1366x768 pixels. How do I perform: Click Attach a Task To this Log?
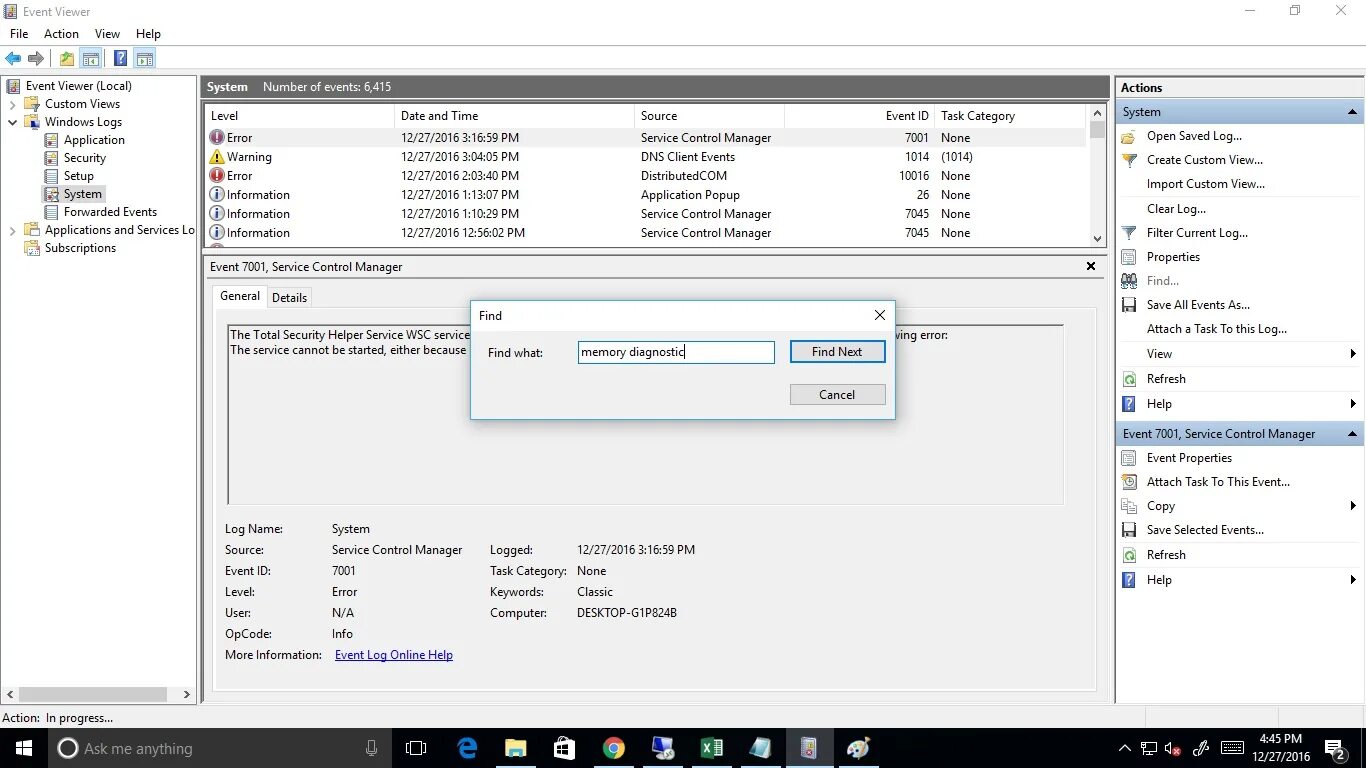coord(1217,329)
